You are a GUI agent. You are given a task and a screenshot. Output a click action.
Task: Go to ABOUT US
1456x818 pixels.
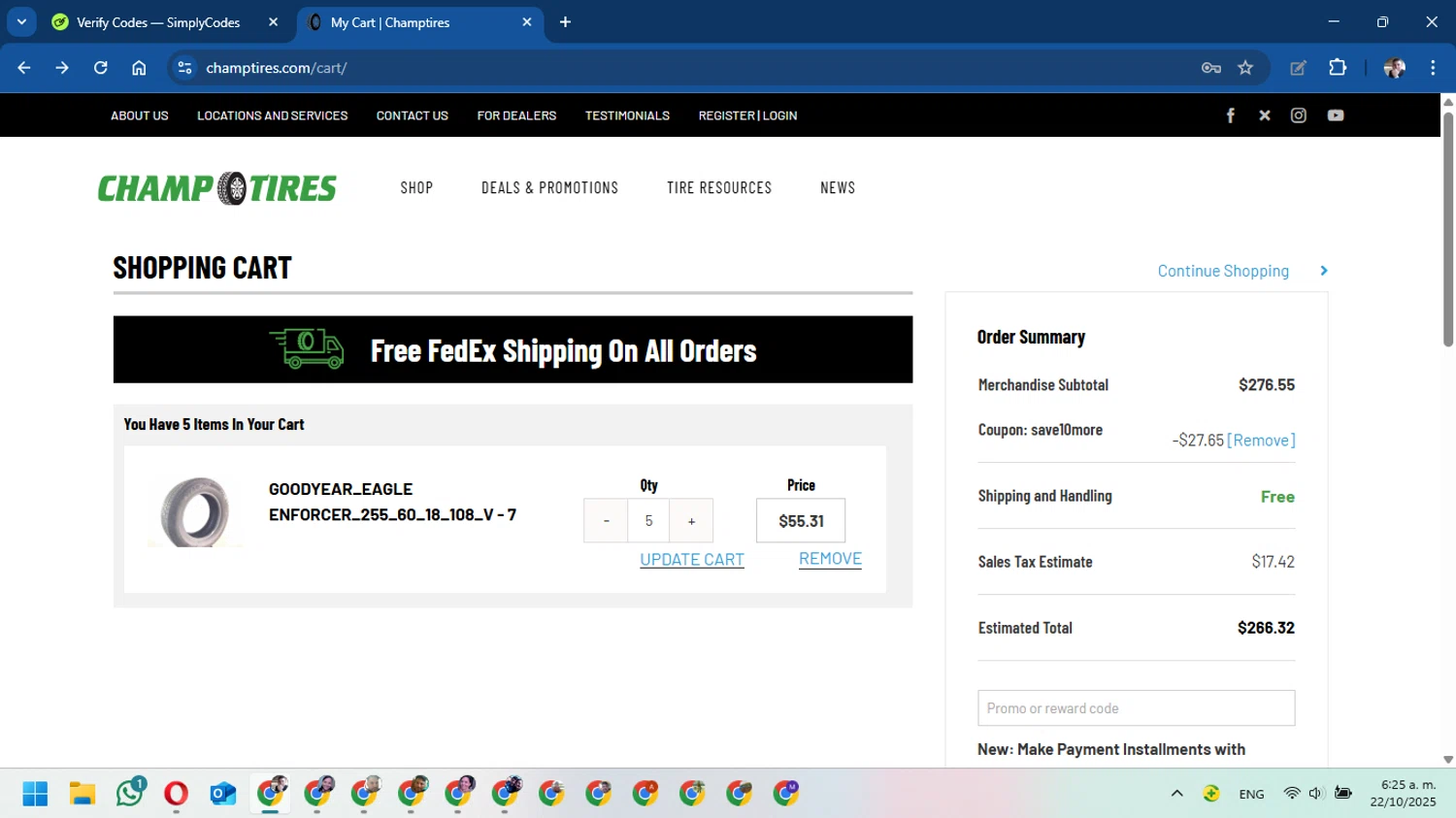140,115
